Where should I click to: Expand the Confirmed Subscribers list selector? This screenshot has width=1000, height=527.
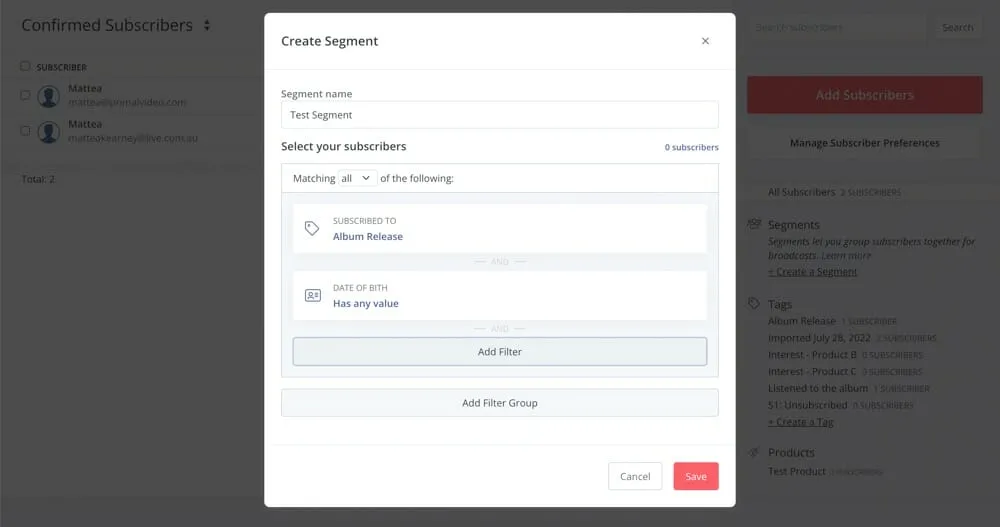click(207, 25)
